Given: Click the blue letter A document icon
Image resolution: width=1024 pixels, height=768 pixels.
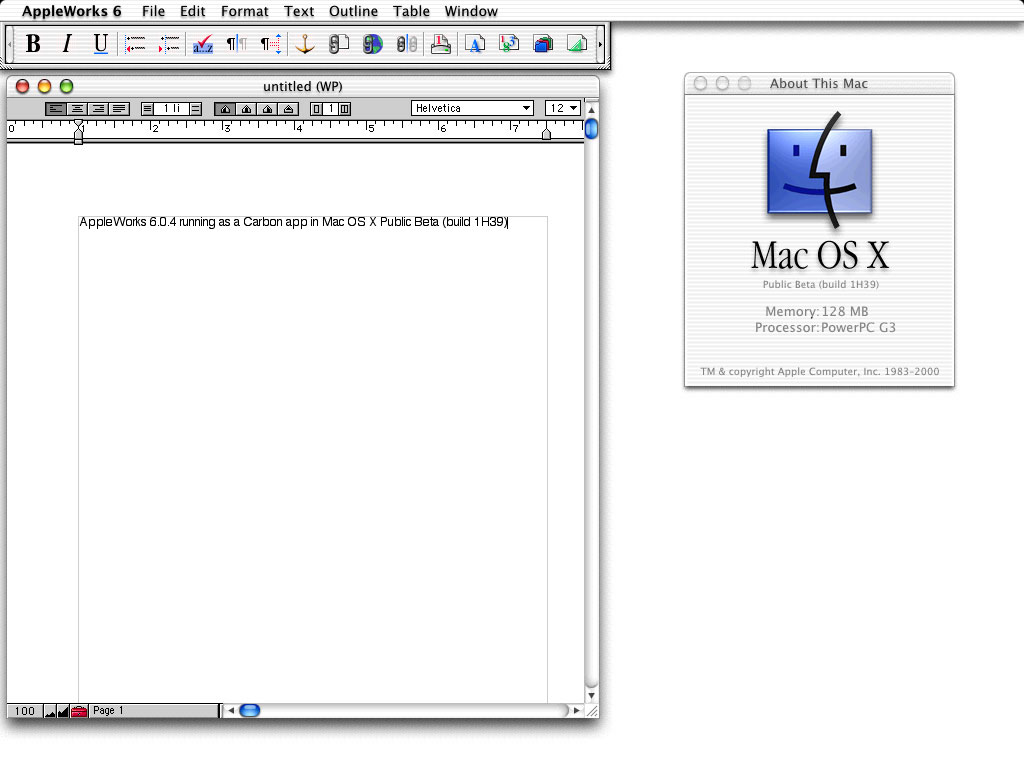Looking at the screenshot, I should 475,44.
